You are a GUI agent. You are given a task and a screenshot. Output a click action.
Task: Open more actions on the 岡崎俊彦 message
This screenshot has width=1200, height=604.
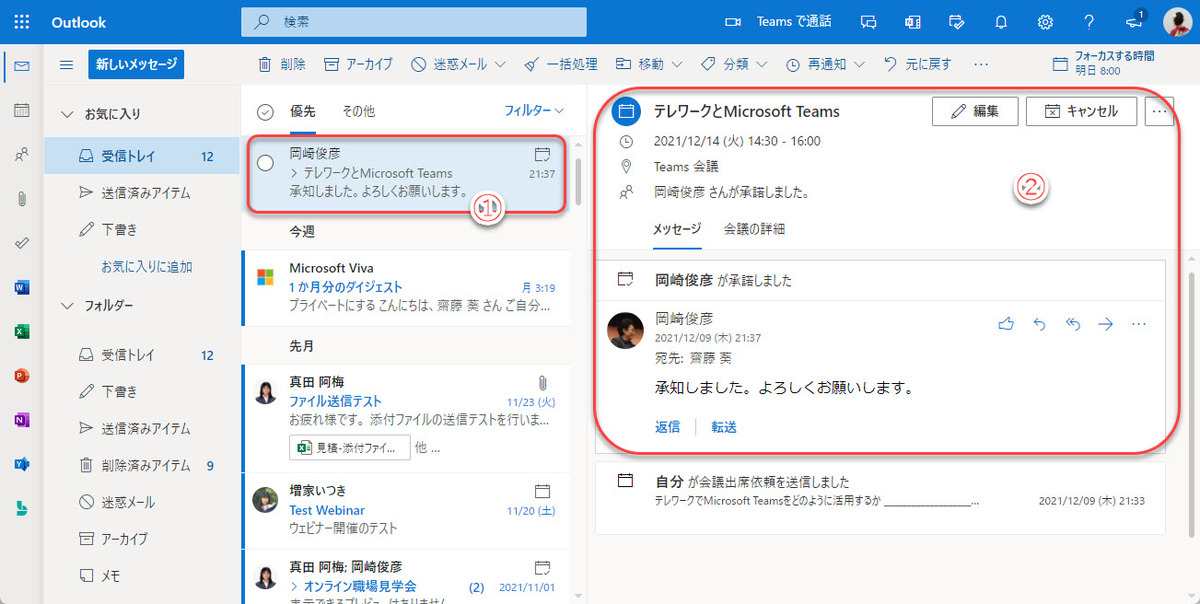click(x=1138, y=324)
